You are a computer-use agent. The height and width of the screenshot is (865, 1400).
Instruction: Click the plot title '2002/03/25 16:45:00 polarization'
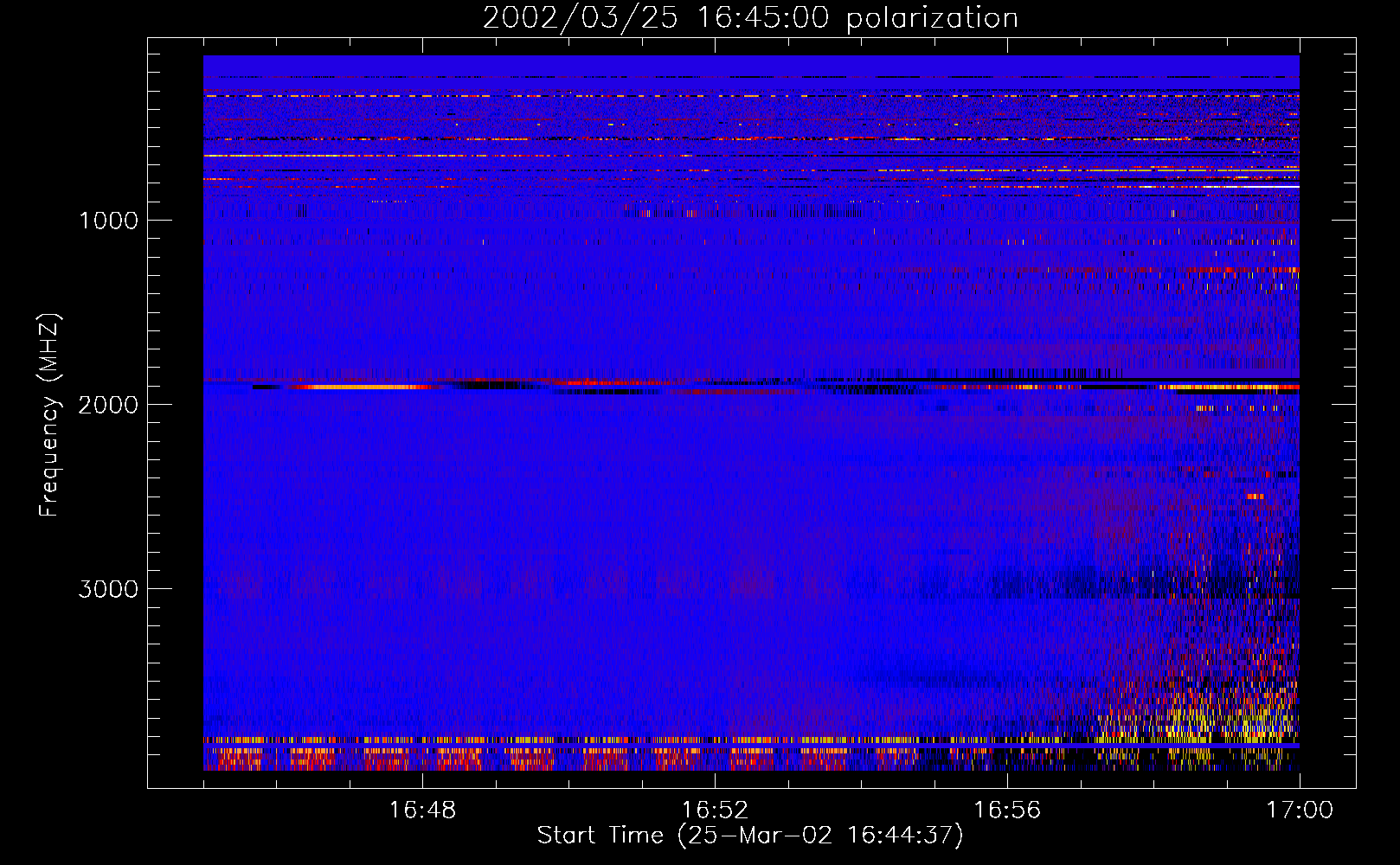(x=750, y=18)
